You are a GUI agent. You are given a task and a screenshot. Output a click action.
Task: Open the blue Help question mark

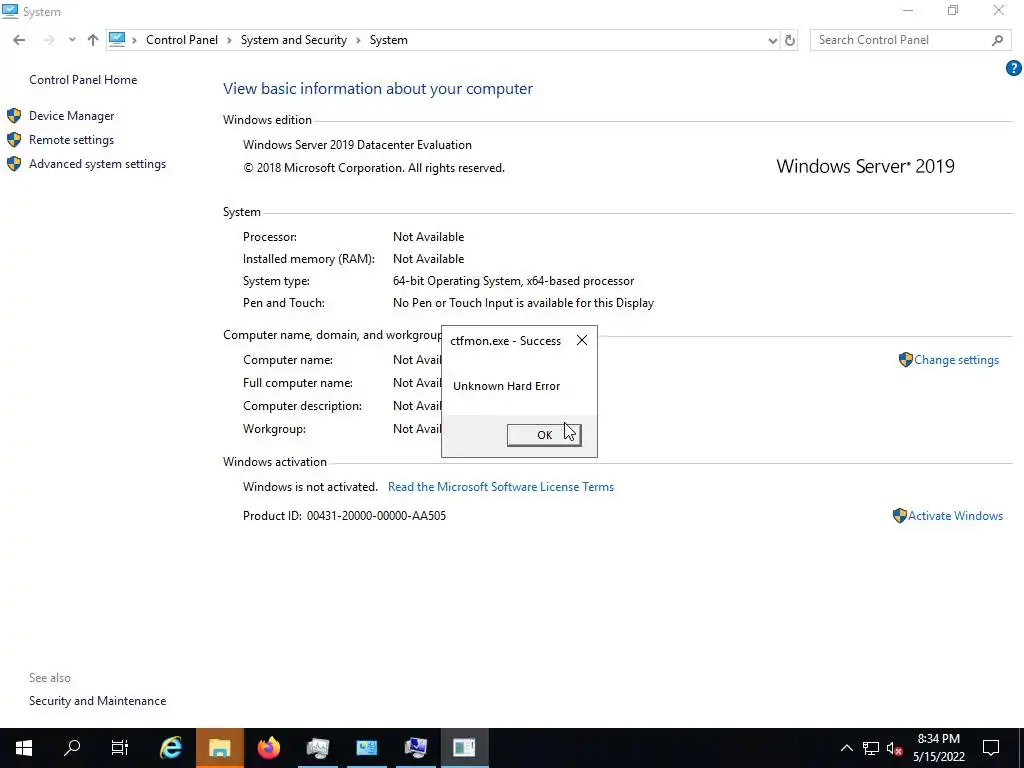click(x=1014, y=68)
